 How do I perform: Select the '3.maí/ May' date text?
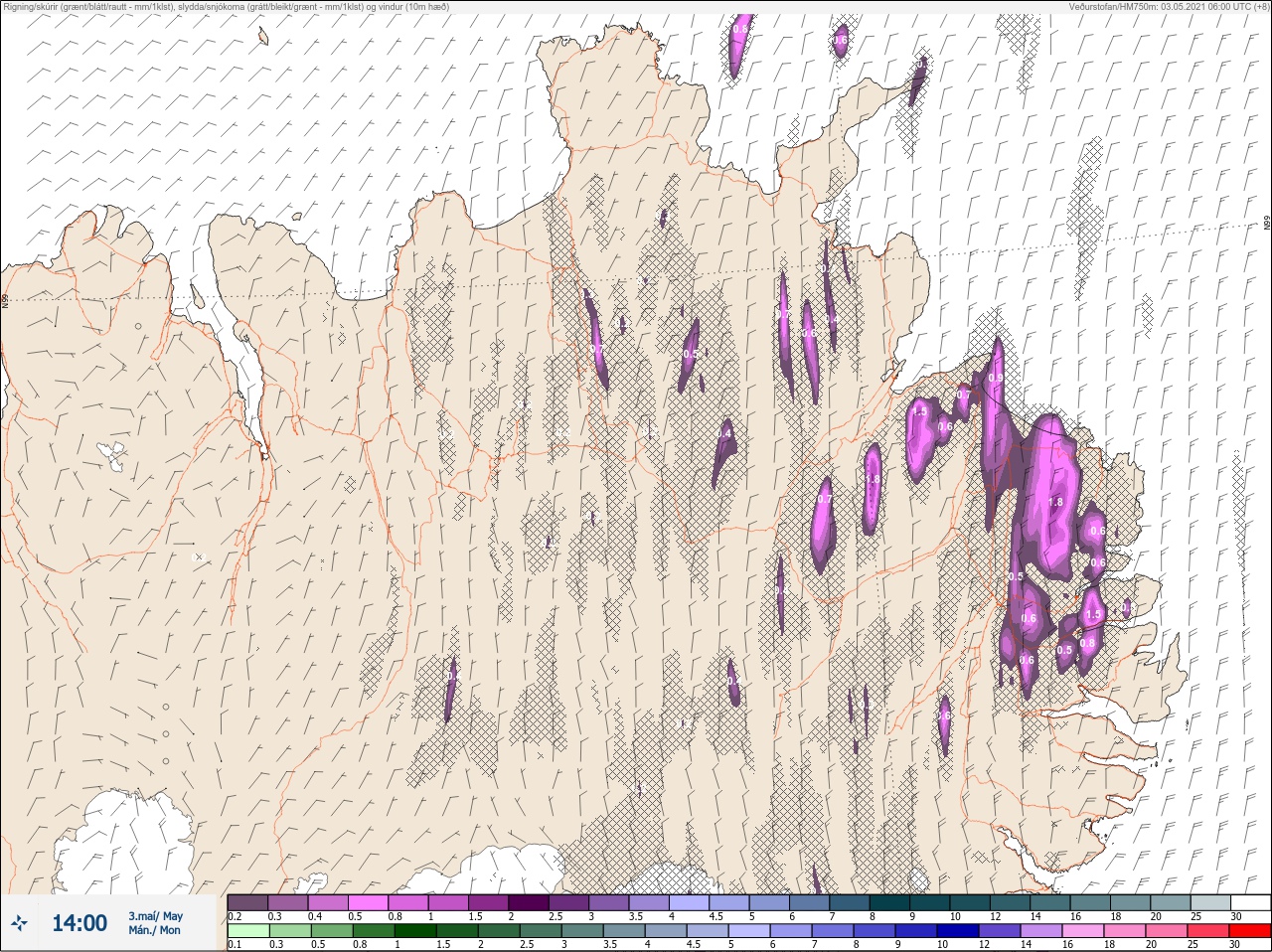click(x=155, y=916)
